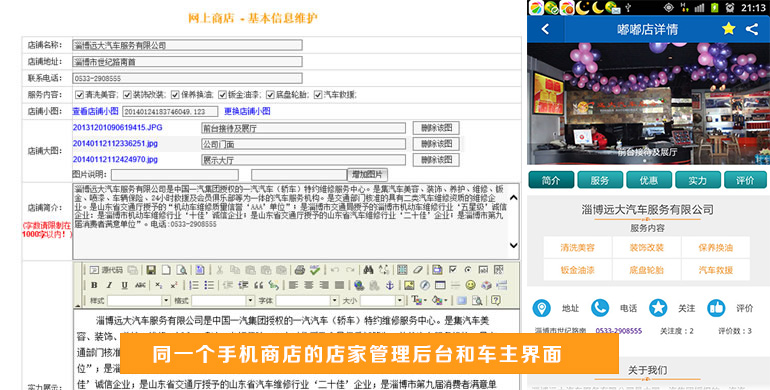
Task: Center align text in editor
Action: [308, 285]
